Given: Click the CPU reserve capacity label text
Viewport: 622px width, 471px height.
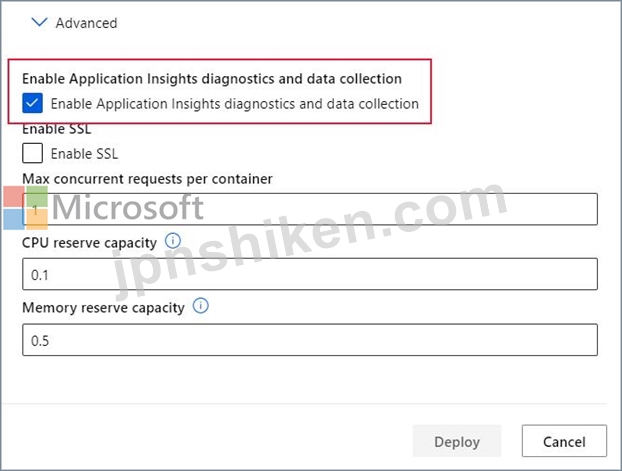Looking at the screenshot, I should (x=89, y=243).
